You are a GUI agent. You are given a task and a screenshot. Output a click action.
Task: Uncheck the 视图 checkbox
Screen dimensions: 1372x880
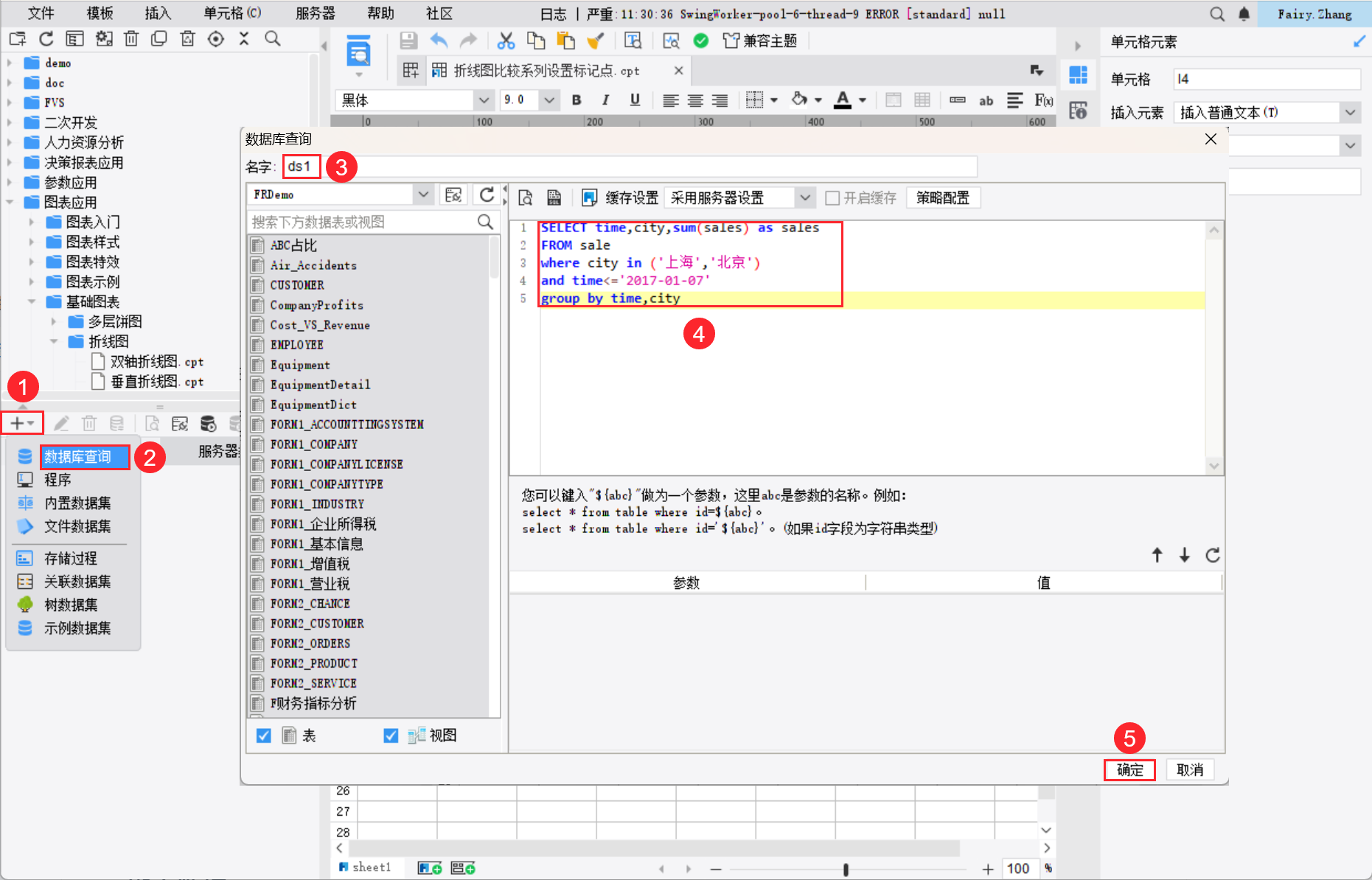(x=391, y=736)
